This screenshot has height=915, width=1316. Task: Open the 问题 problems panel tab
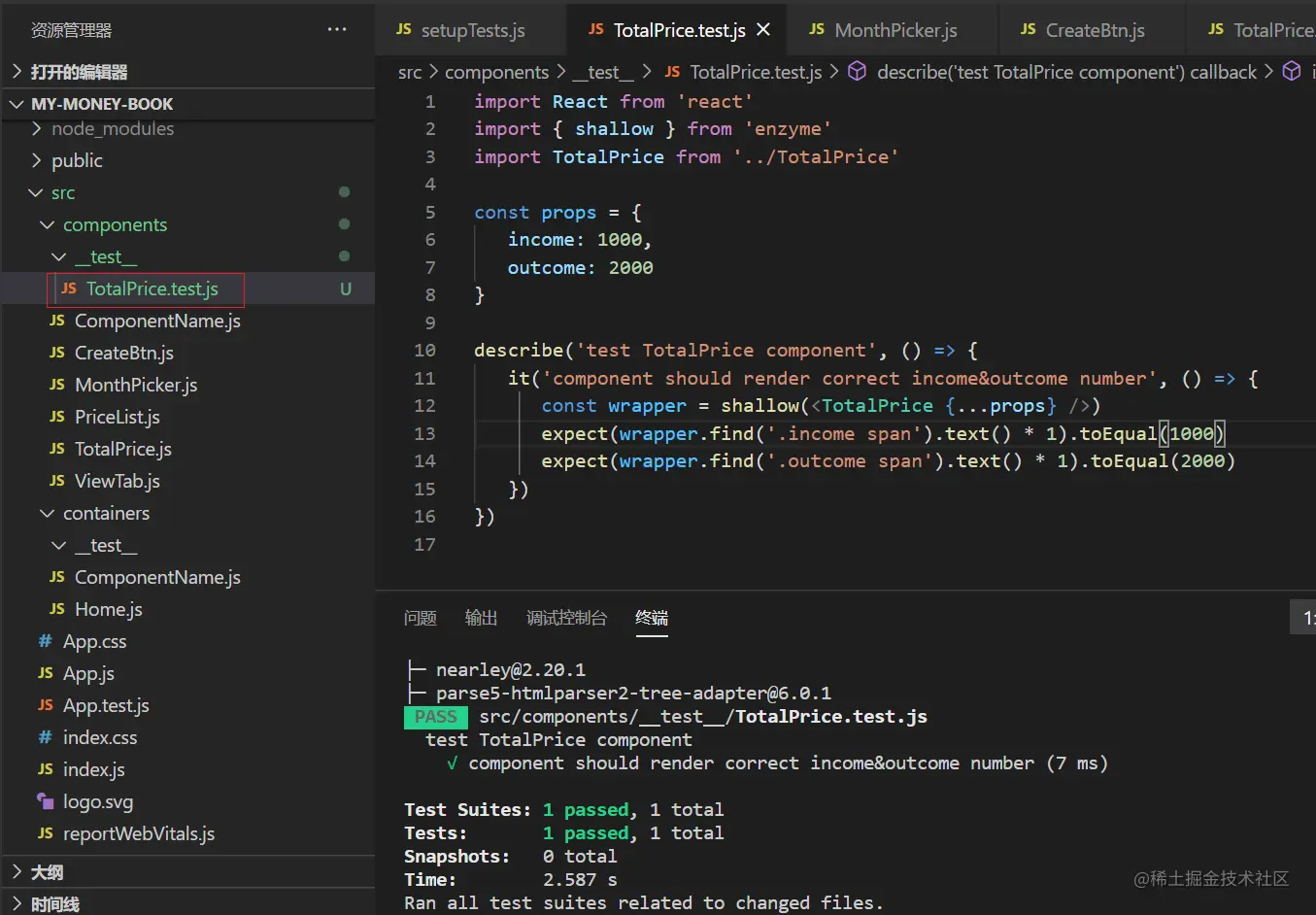pyautogui.click(x=420, y=618)
